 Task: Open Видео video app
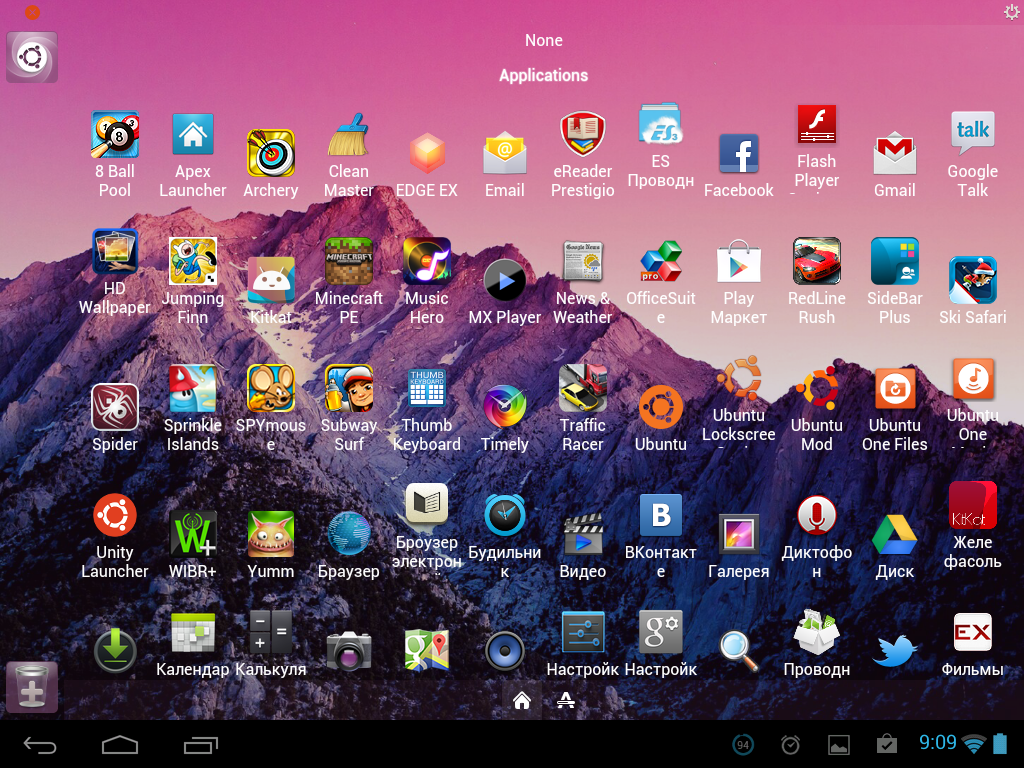[583, 534]
